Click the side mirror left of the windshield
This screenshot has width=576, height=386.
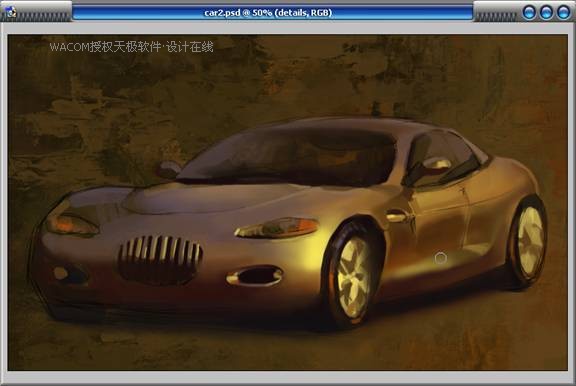[x=170, y=169]
